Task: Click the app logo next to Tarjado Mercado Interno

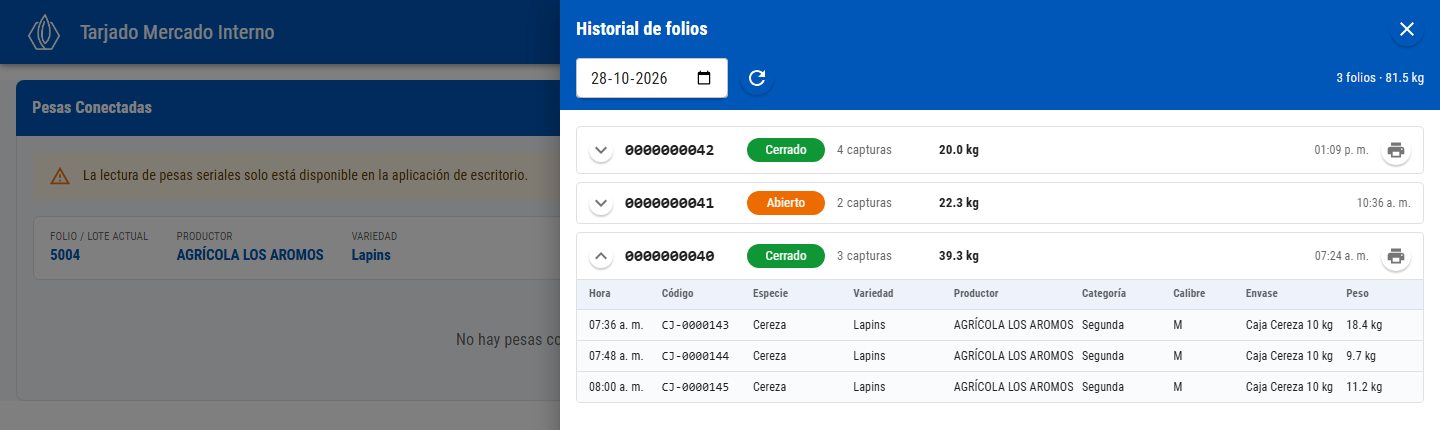Action: tap(44, 32)
